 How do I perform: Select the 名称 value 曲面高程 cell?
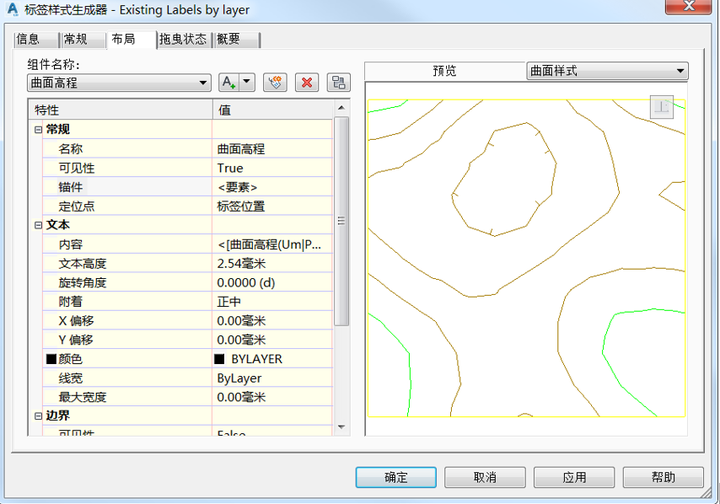[272, 149]
